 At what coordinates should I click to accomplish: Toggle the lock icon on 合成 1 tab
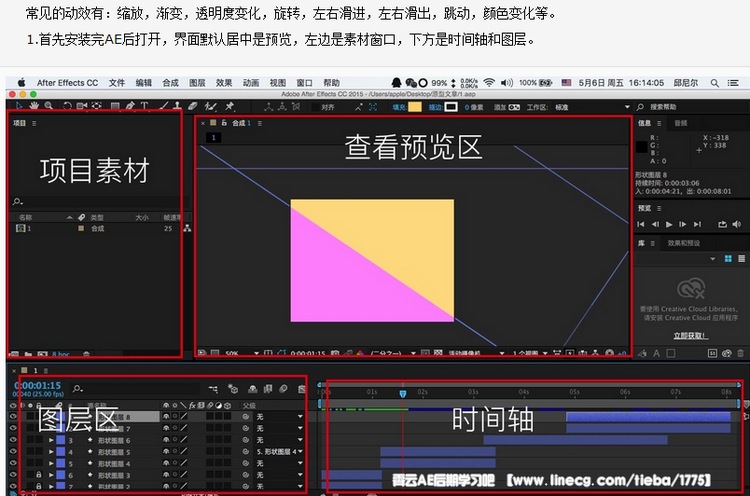tap(224, 123)
